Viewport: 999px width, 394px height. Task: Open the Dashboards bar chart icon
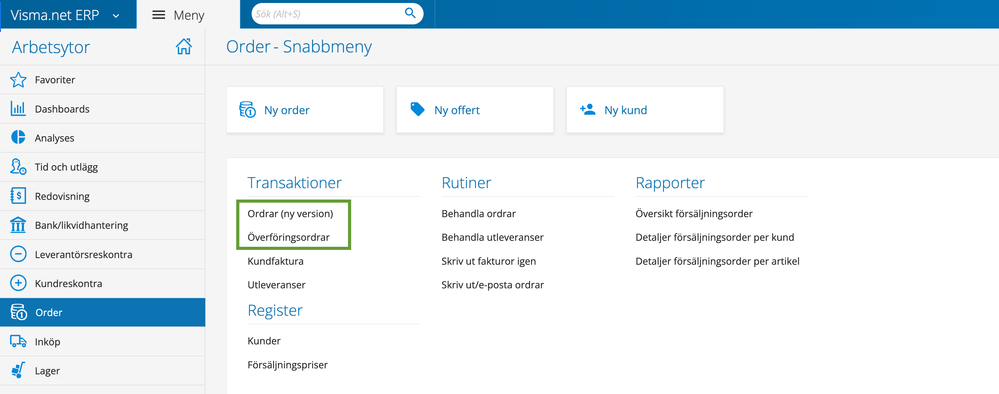(18, 109)
